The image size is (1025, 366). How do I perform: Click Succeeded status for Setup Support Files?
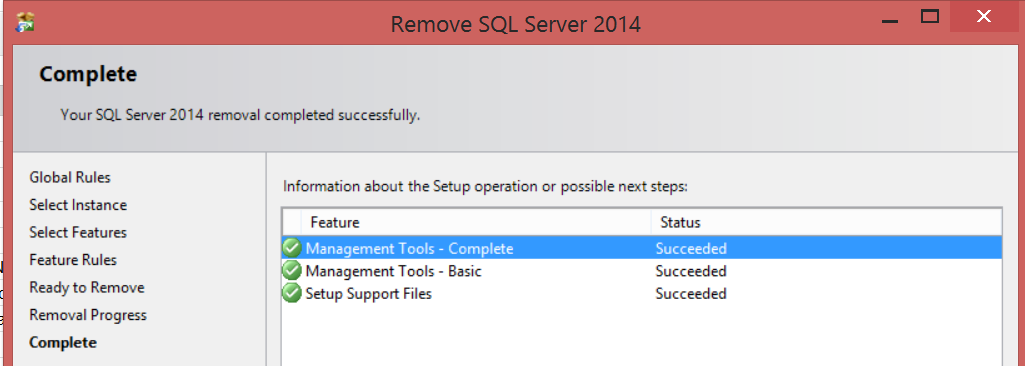click(691, 293)
